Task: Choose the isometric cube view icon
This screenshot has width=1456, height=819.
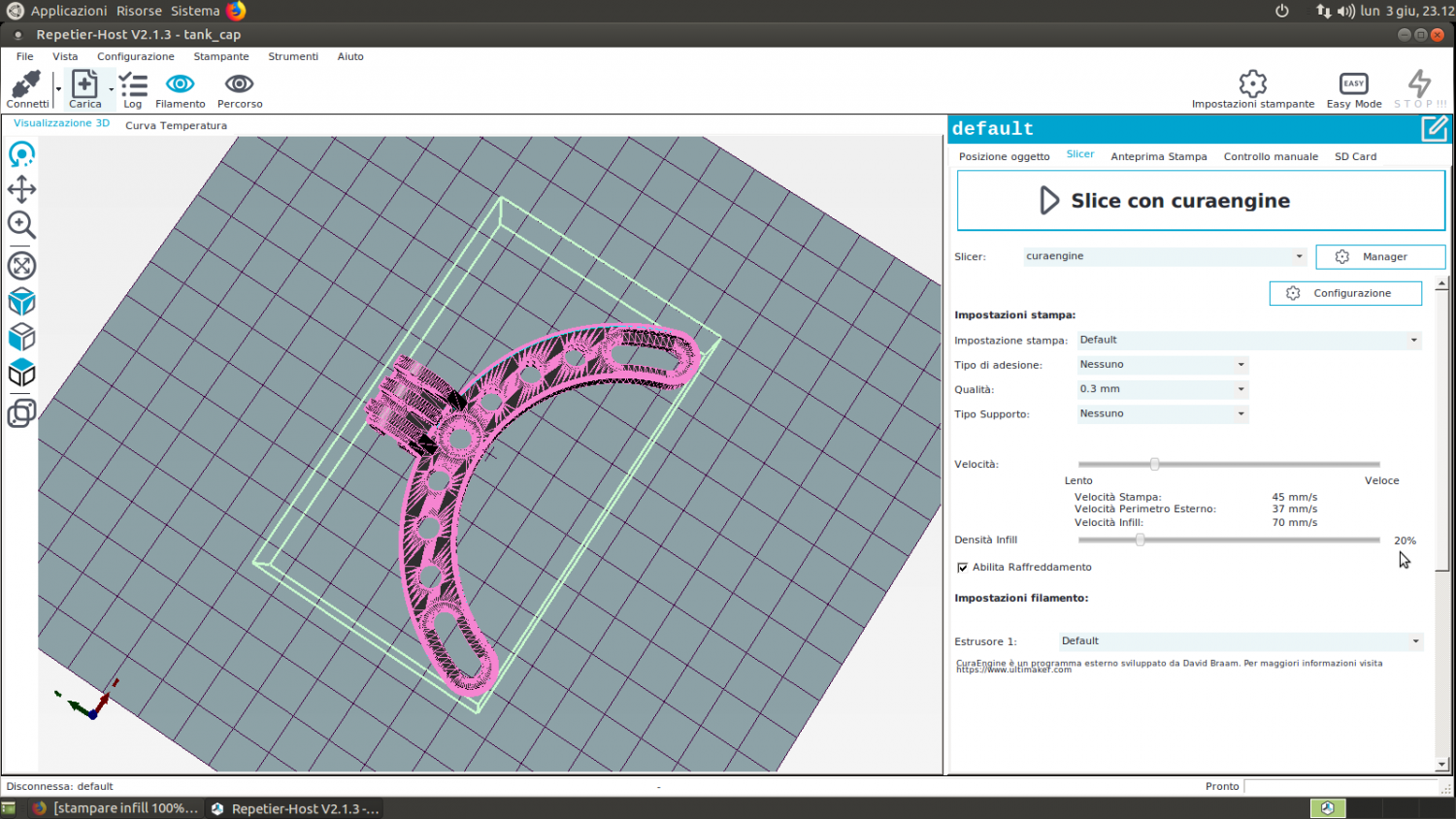Action: tap(21, 302)
